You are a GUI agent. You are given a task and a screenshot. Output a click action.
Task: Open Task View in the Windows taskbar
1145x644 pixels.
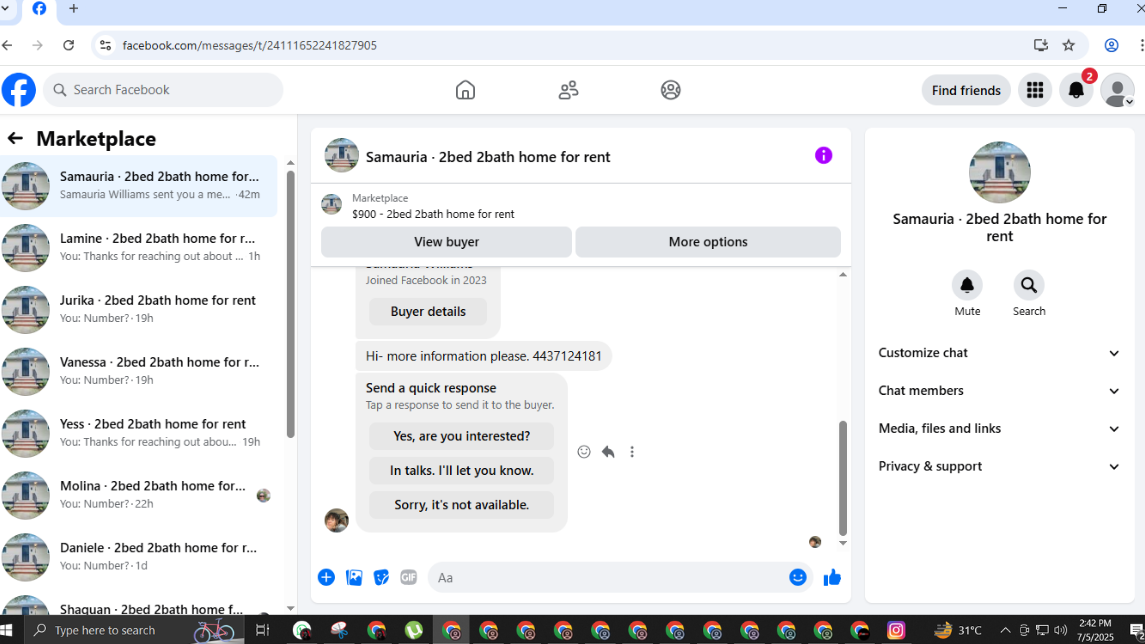click(262, 629)
